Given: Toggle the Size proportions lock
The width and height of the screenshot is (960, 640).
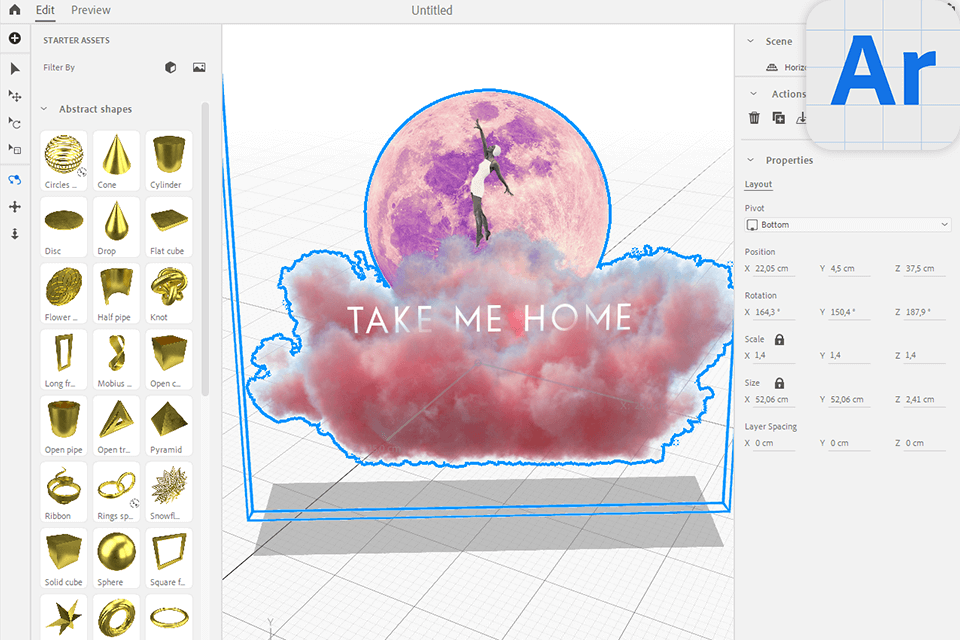Looking at the screenshot, I should point(779,383).
